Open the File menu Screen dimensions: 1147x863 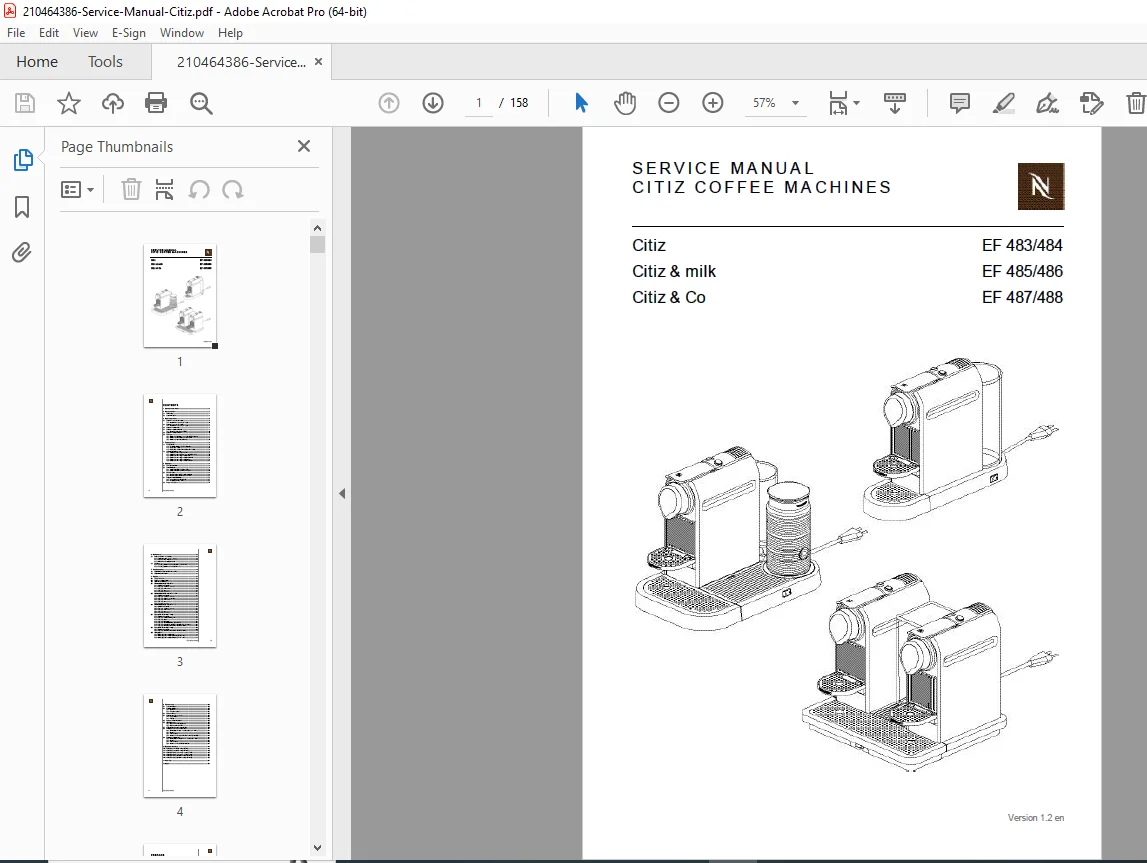[x=16, y=33]
